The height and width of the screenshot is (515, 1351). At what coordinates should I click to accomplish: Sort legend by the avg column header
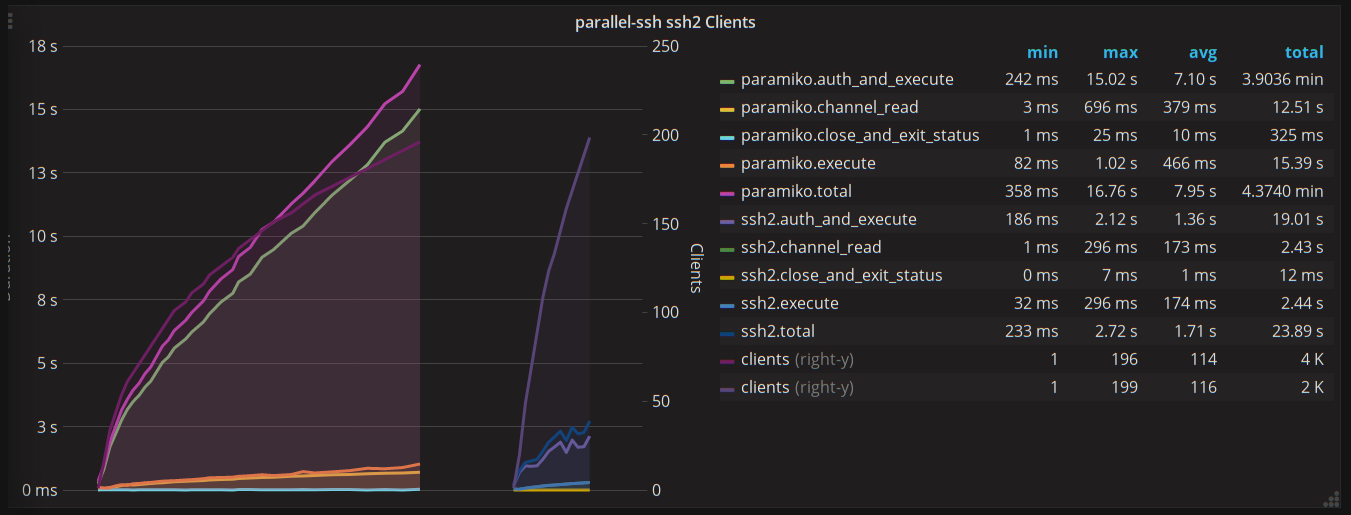pyautogui.click(x=1201, y=52)
